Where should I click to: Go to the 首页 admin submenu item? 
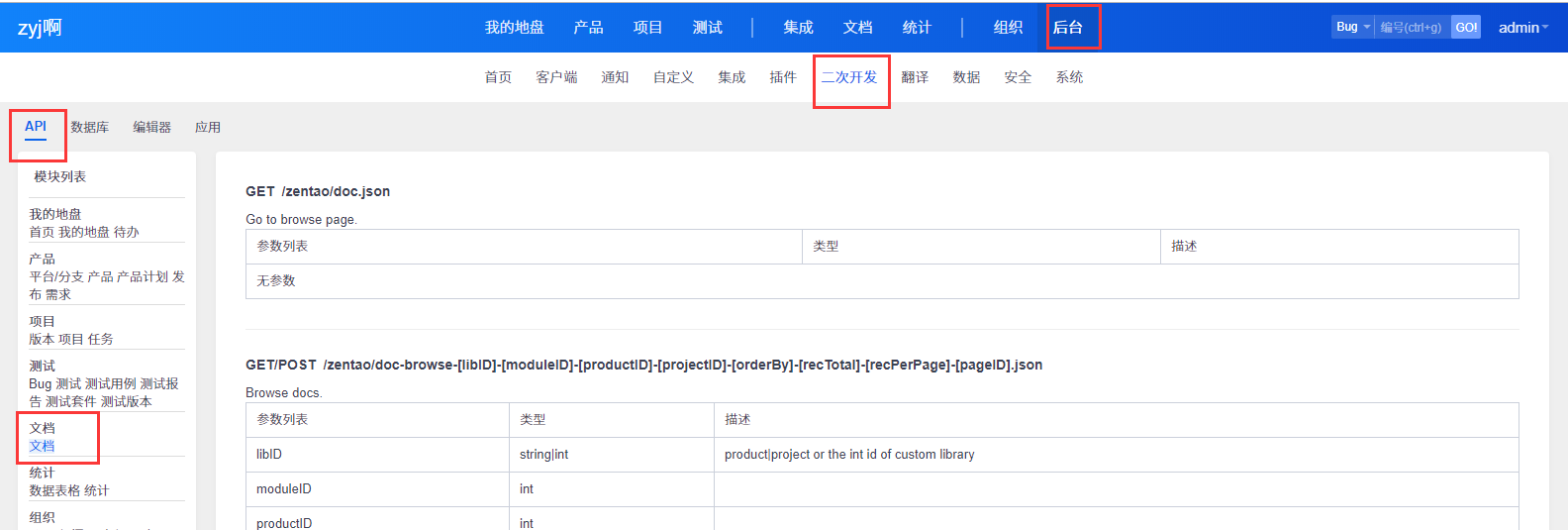click(498, 77)
